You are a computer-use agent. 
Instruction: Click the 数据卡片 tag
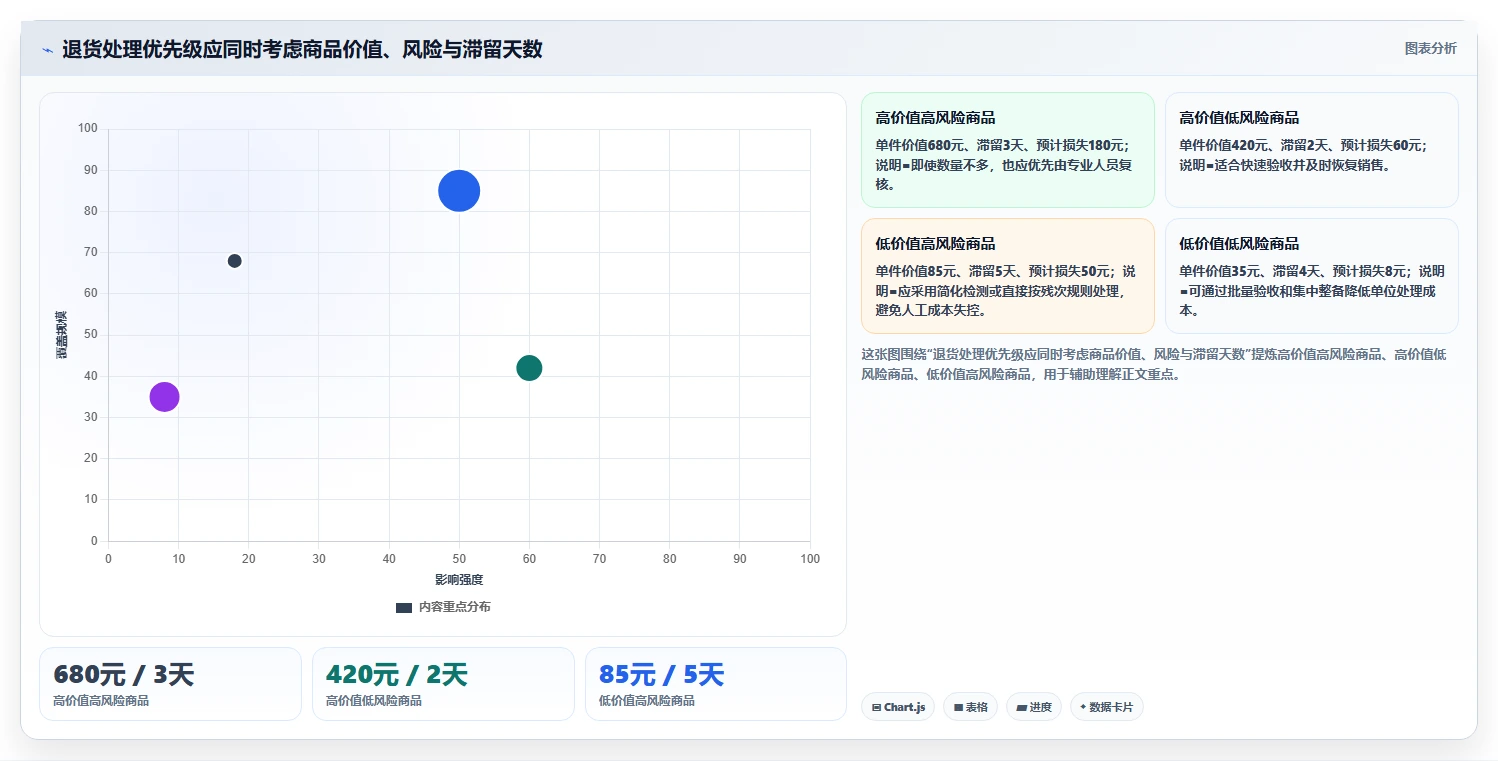click(x=1106, y=707)
